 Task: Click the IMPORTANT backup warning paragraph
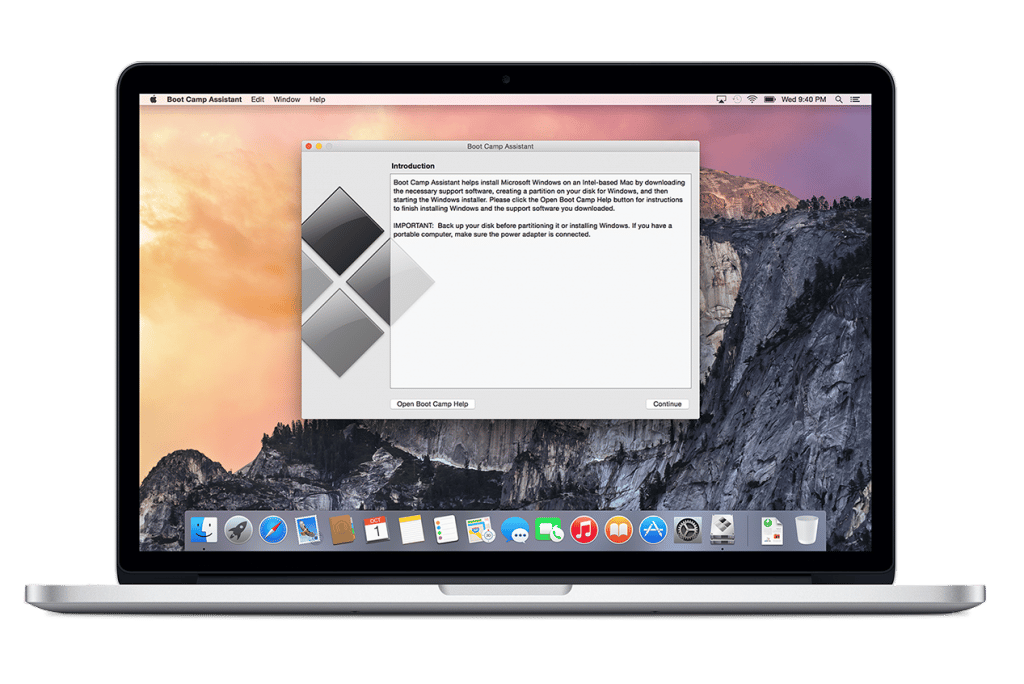coord(532,230)
